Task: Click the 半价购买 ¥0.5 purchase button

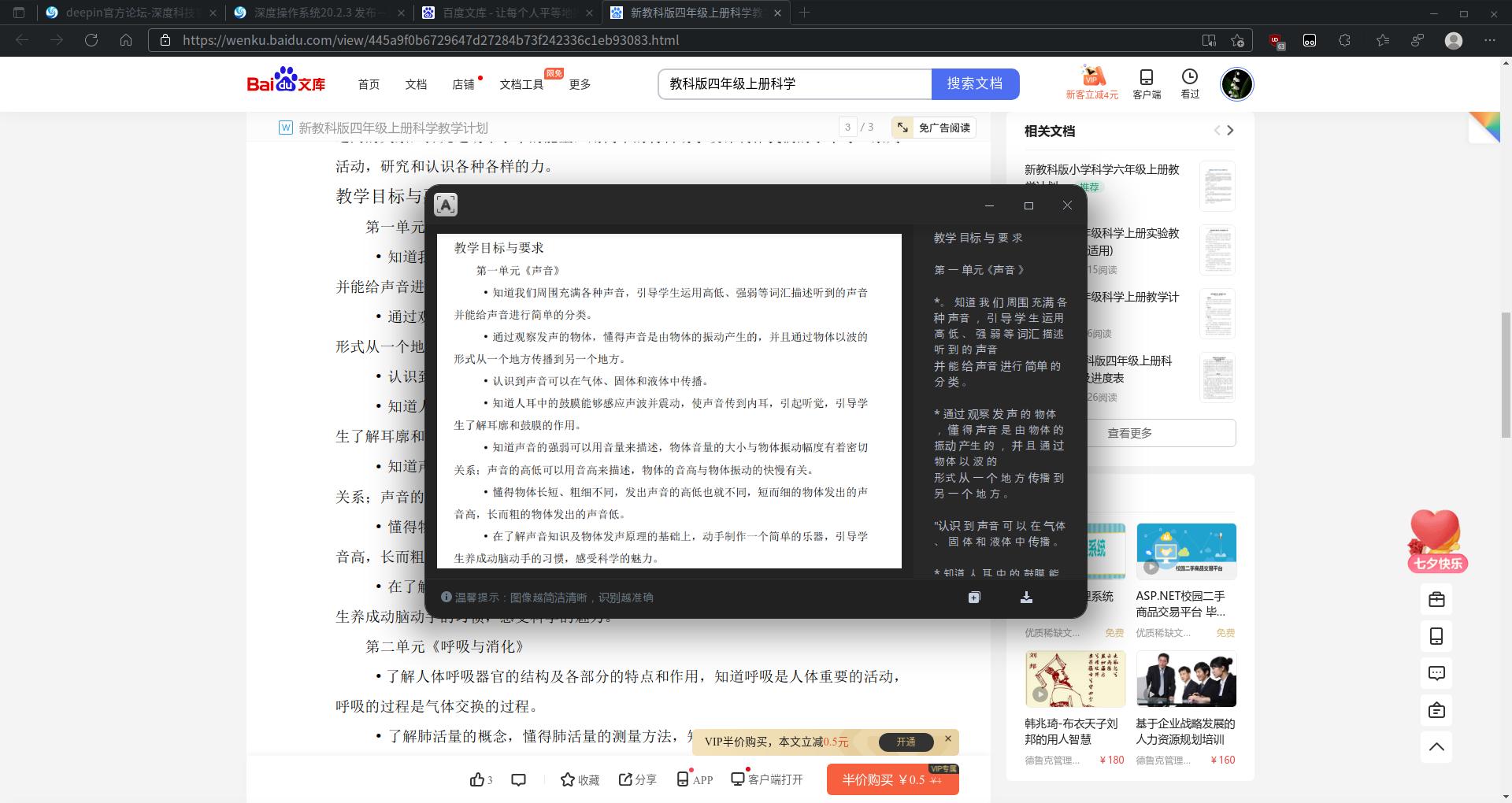Action: click(892, 779)
